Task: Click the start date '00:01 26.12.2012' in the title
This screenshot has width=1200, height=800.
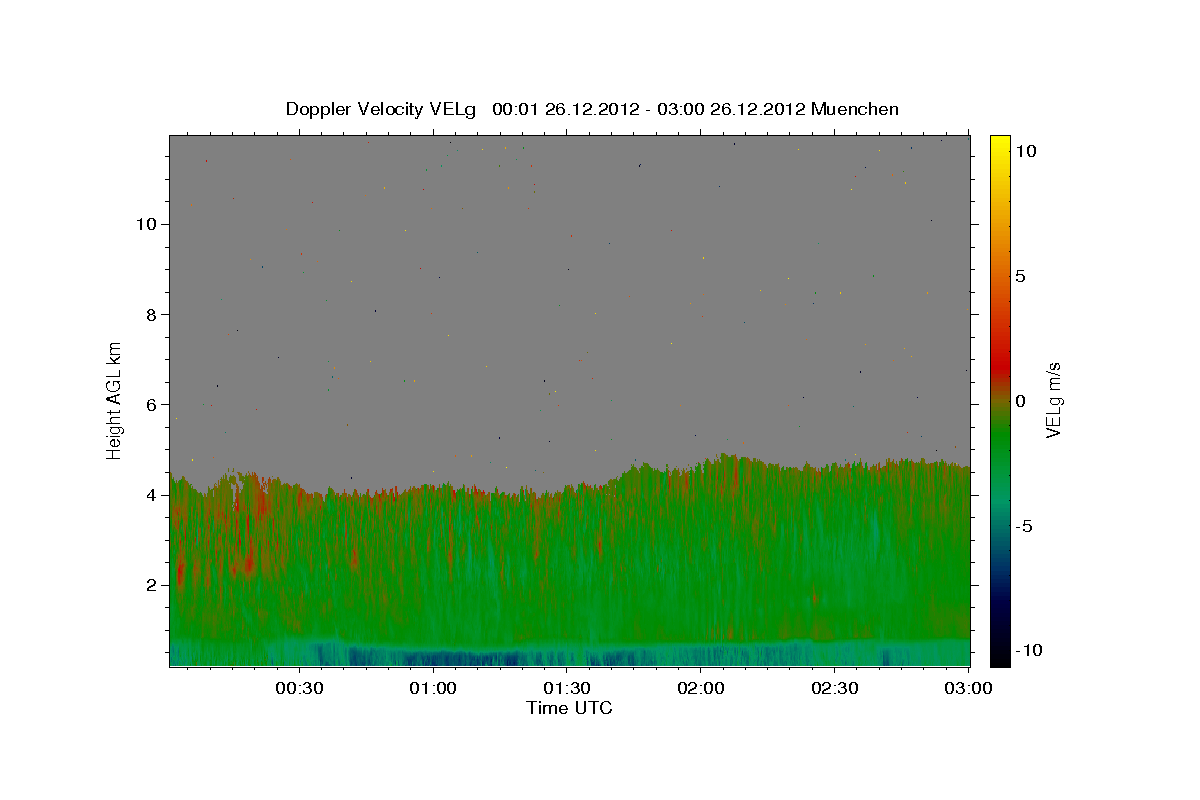Action: [564, 109]
